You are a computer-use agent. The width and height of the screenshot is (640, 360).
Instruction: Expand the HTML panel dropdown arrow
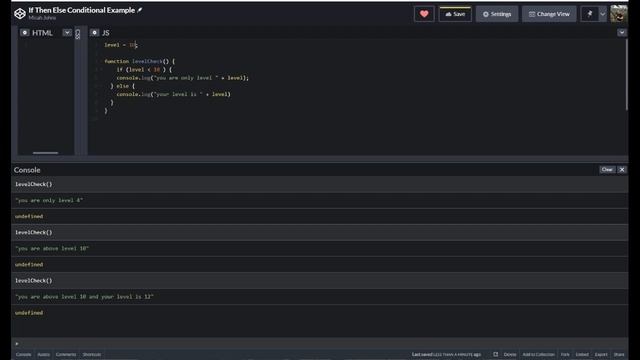coord(67,33)
